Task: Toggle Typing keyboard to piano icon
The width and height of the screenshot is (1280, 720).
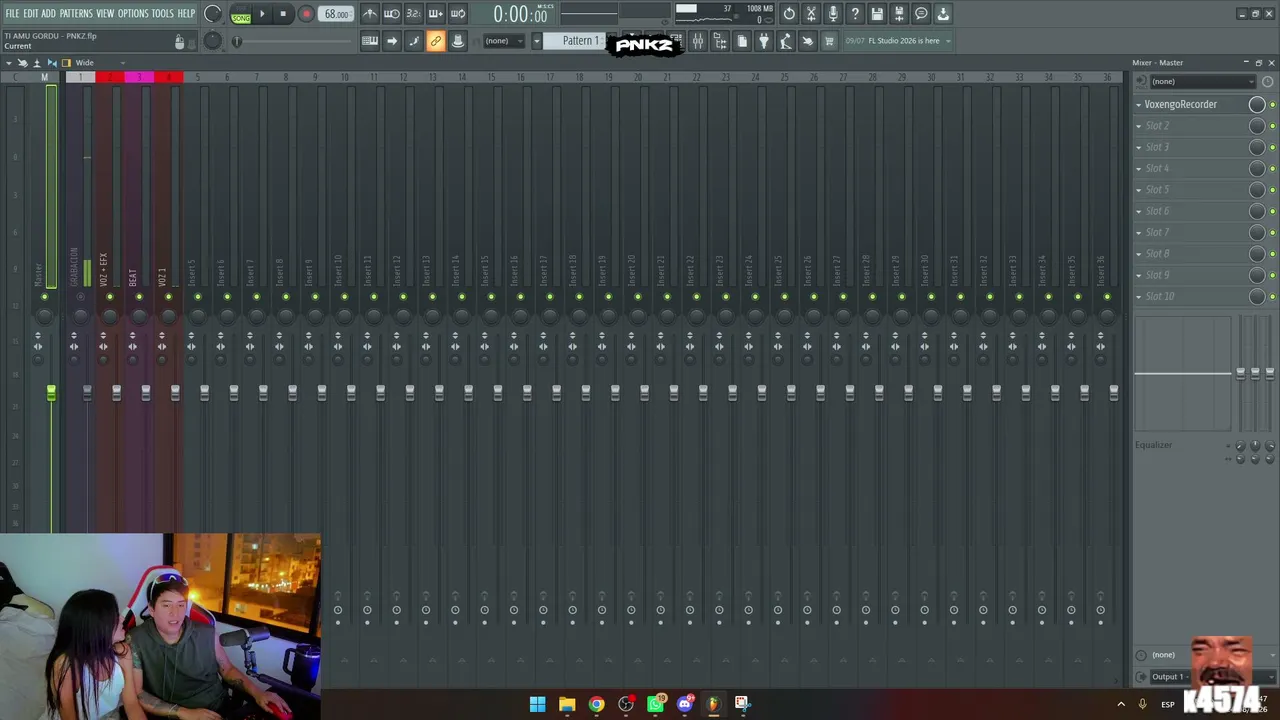Action: pos(369,41)
